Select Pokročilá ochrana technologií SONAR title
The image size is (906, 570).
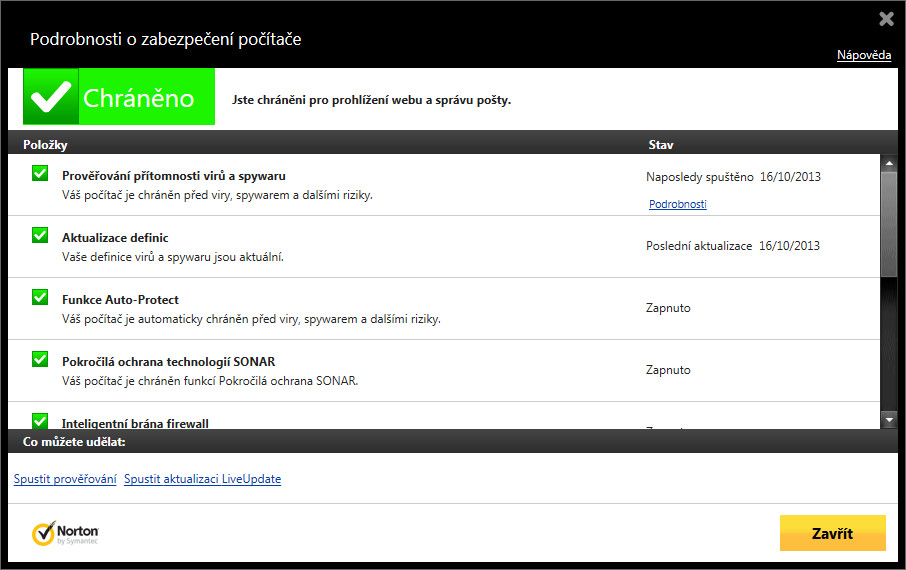click(168, 361)
